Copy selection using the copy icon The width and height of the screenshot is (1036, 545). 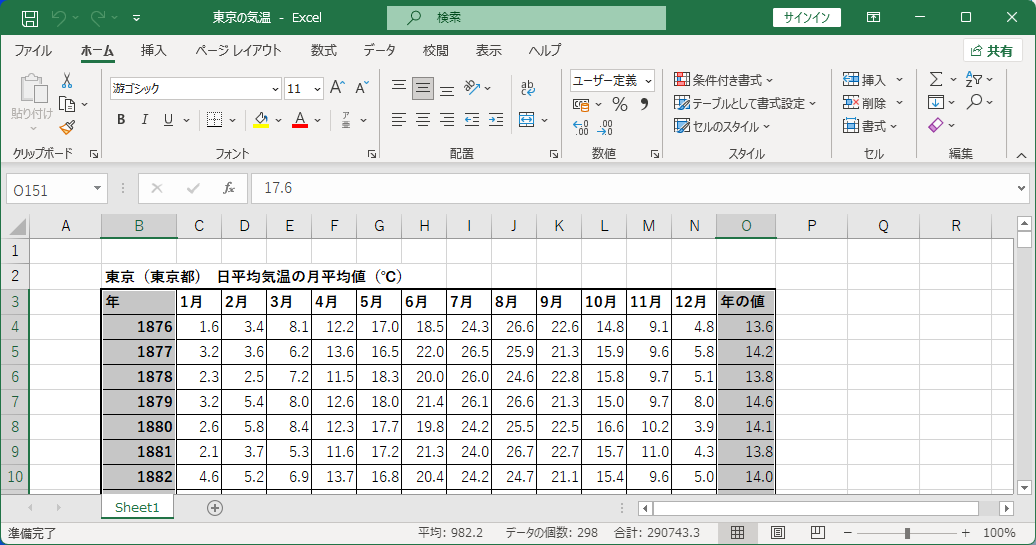[x=67, y=104]
